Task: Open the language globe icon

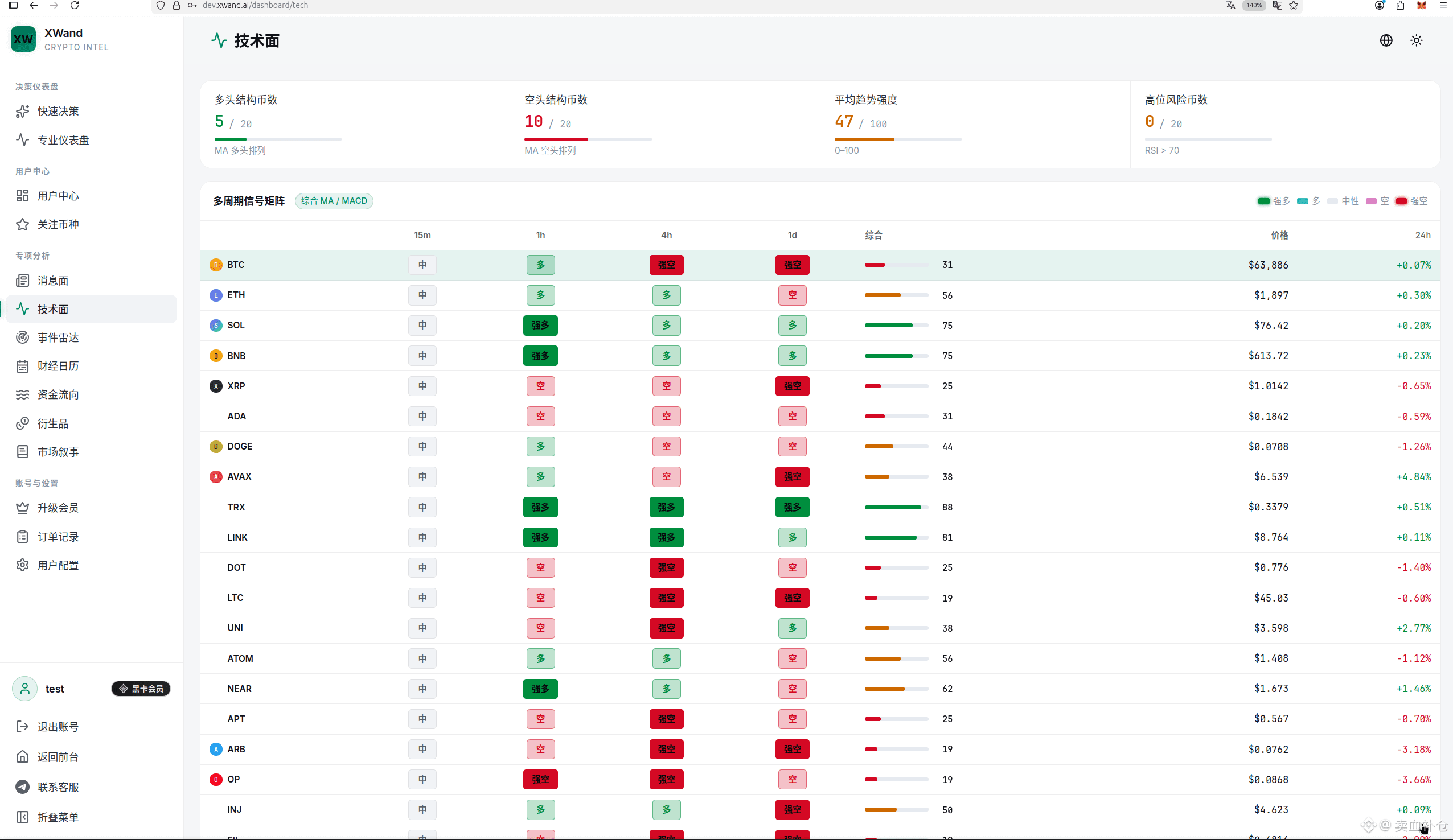Action: pyautogui.click(x=1386, y=40)
